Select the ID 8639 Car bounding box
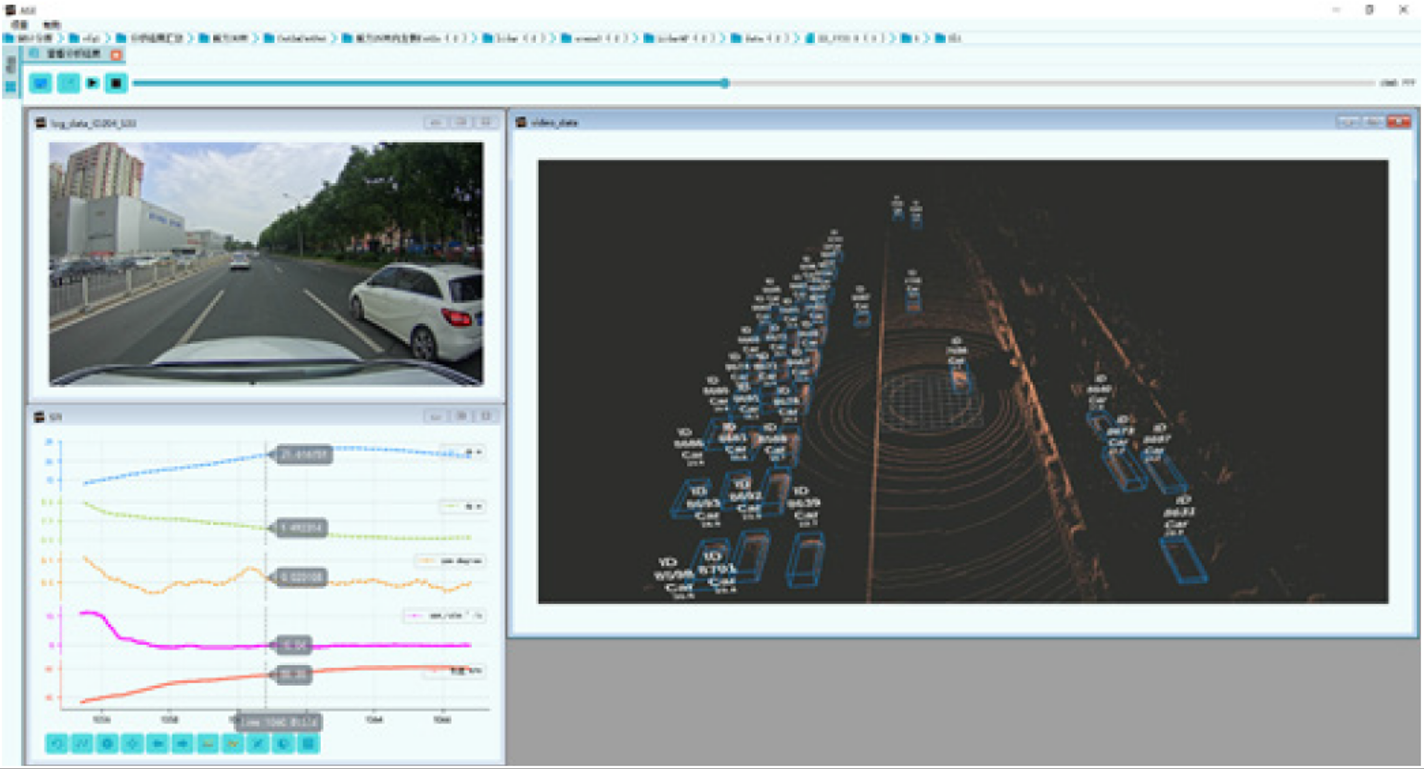 click(805, 558)
